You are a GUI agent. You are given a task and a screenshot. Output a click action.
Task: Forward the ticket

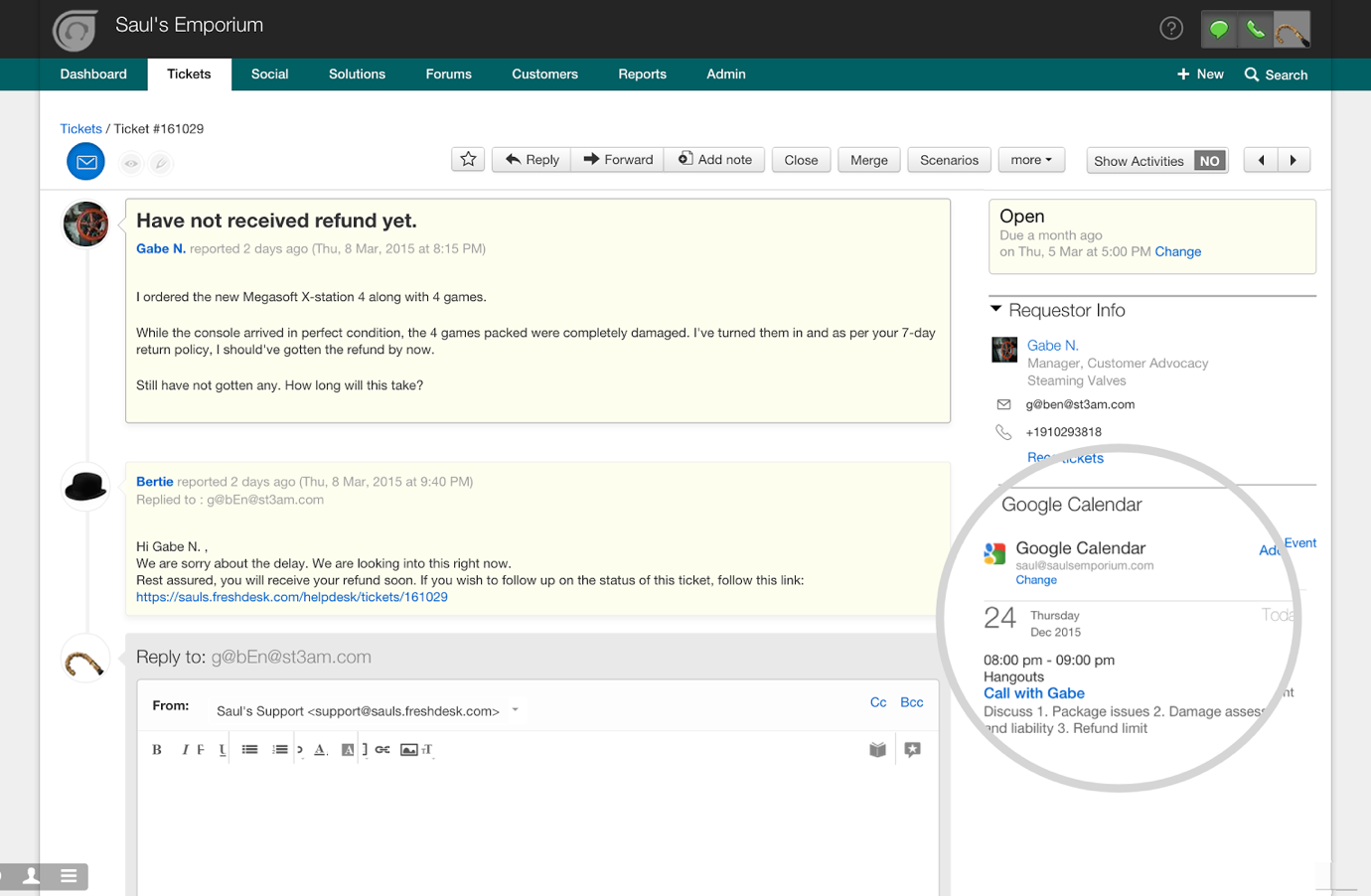point(618,159)
